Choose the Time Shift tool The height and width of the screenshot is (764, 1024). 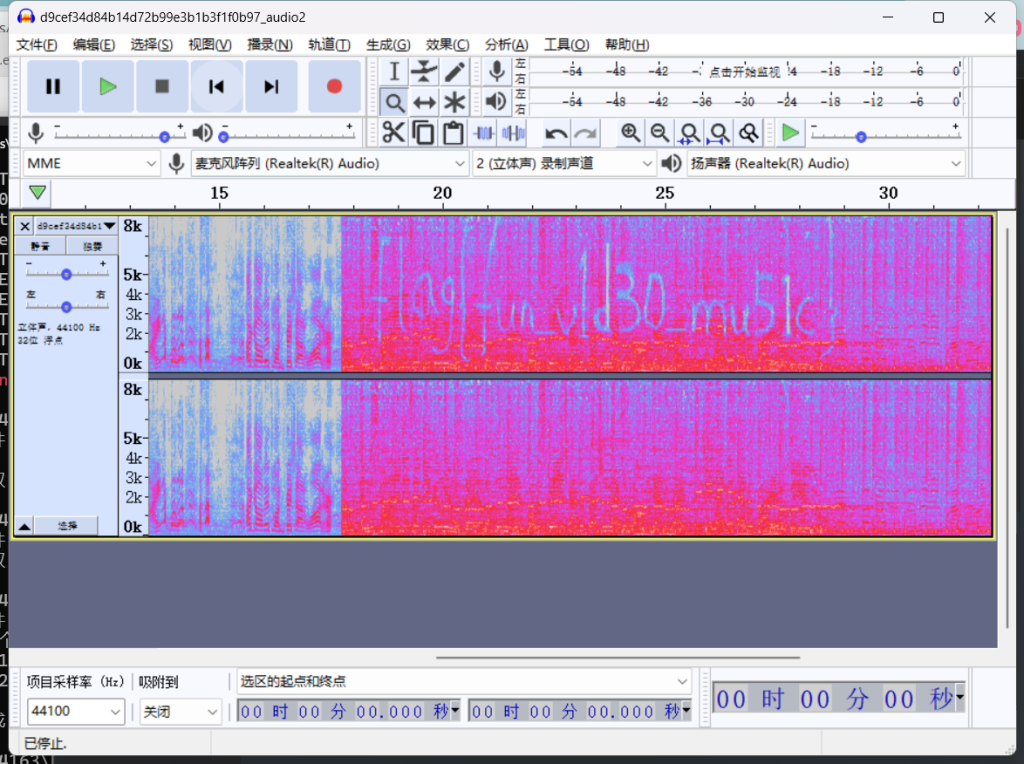coord(425,102)
